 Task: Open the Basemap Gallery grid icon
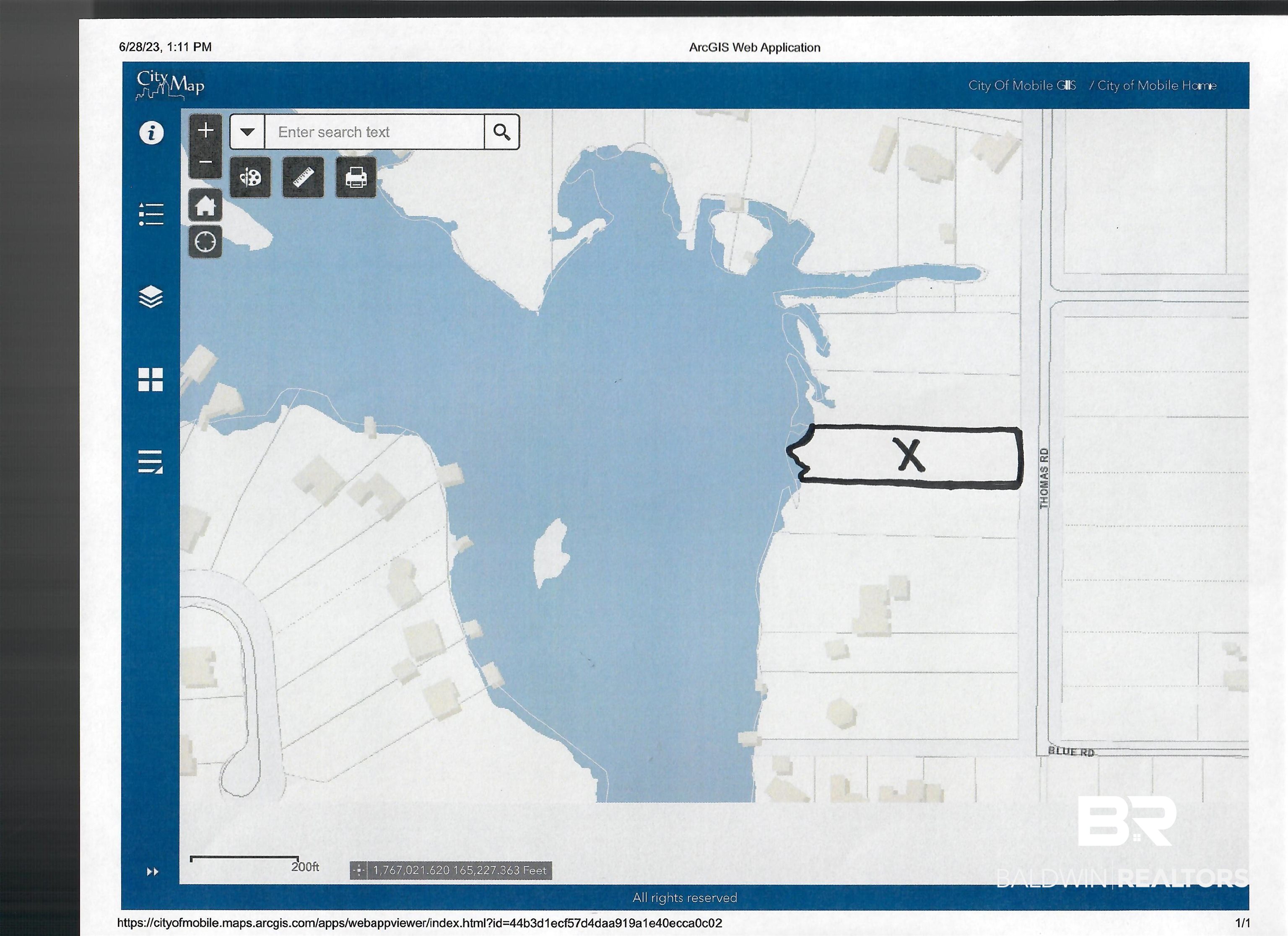coord(151,379)
